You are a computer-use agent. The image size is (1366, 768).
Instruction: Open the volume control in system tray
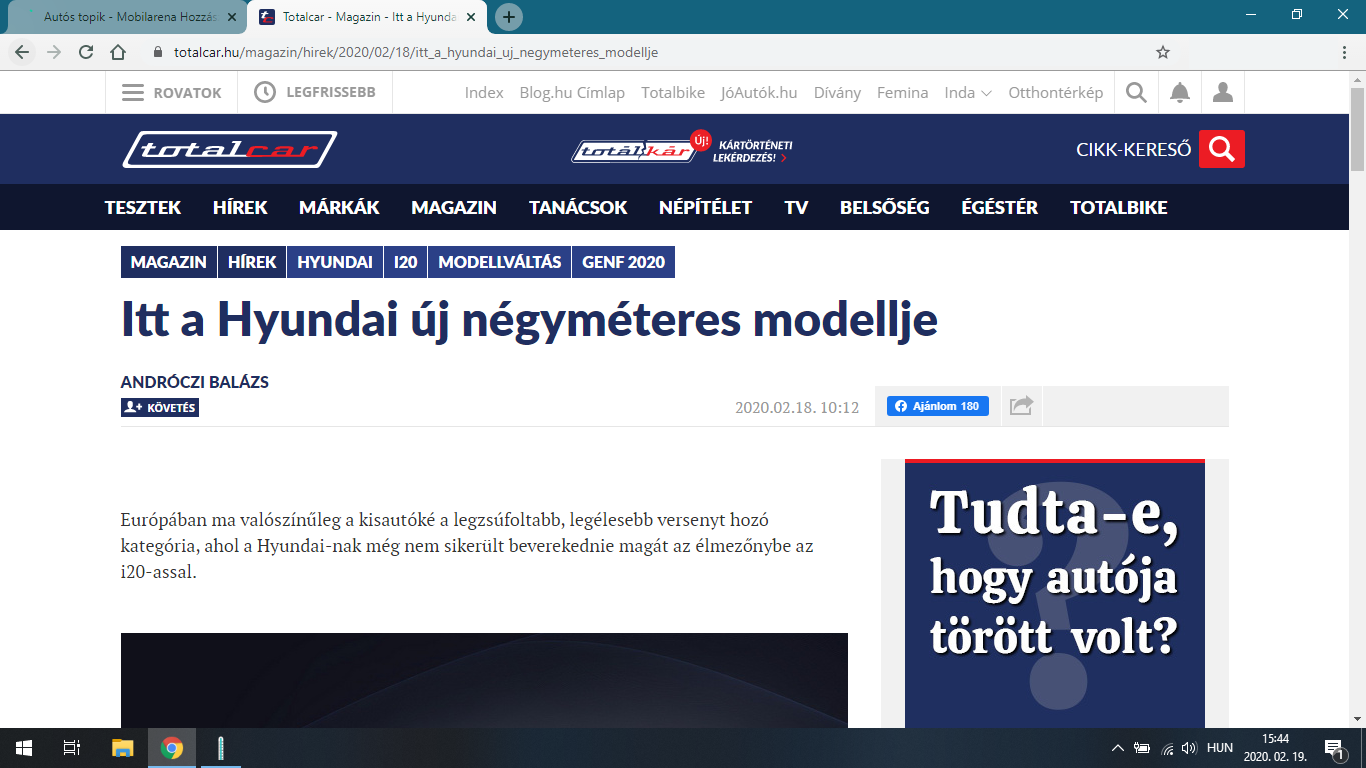[x=1189, y=748]
